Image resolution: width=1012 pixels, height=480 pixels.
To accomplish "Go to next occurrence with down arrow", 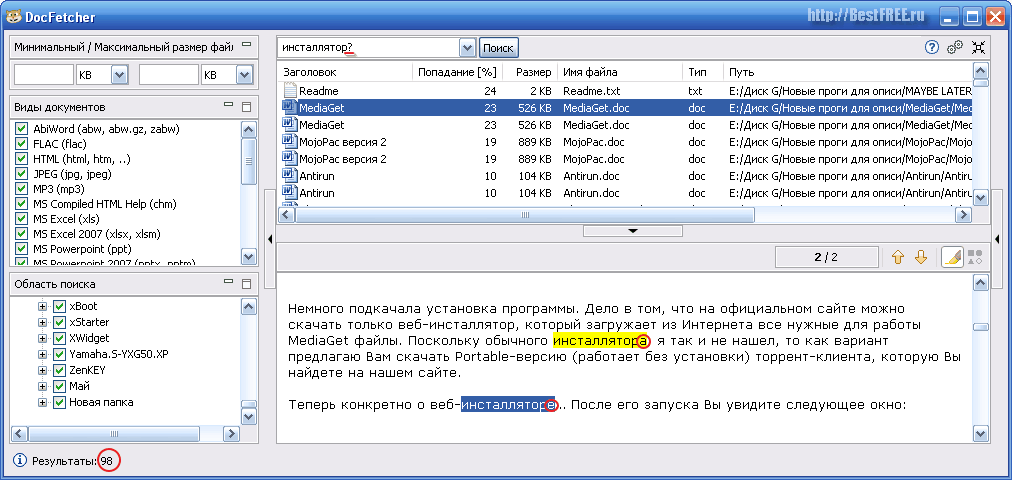I will [920, 257].
